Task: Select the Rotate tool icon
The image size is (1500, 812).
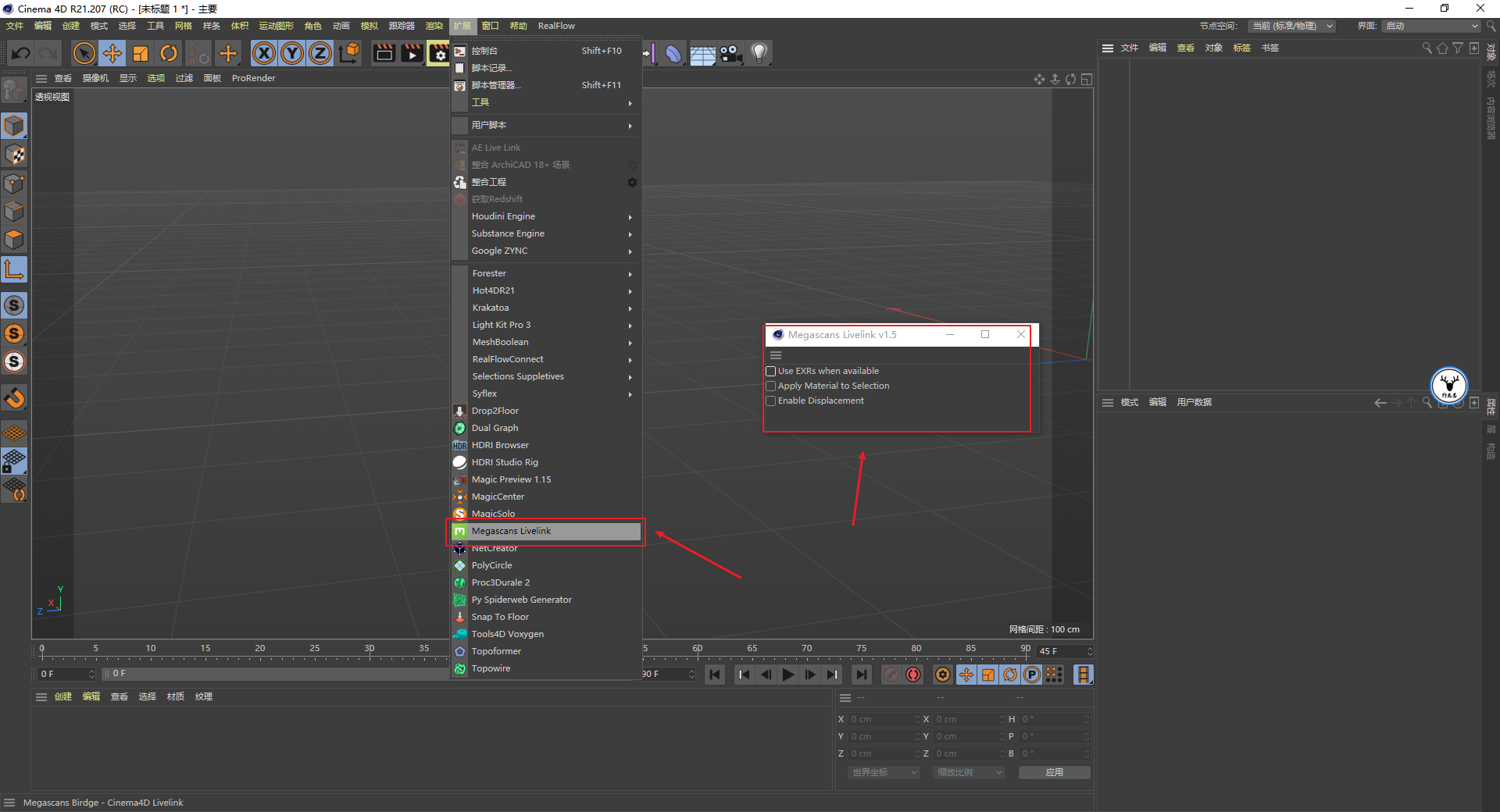Action: click(169, 53)
